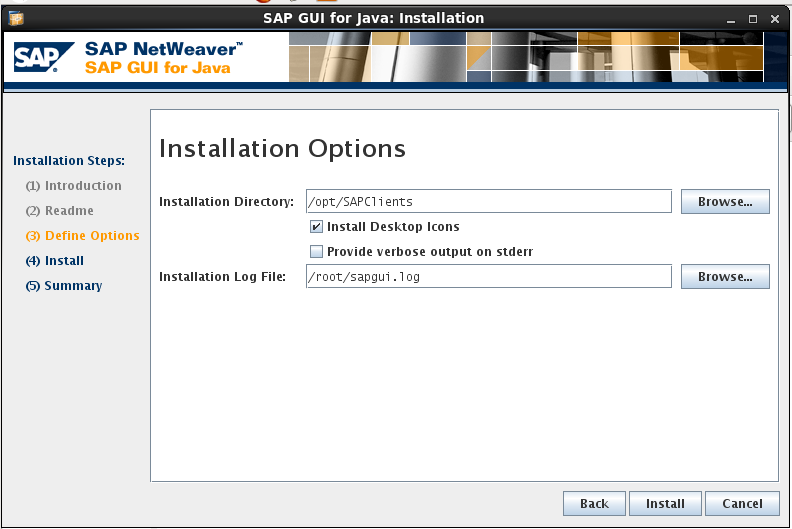
Task: Click the installer package icon in title bar
Action: 16,19
